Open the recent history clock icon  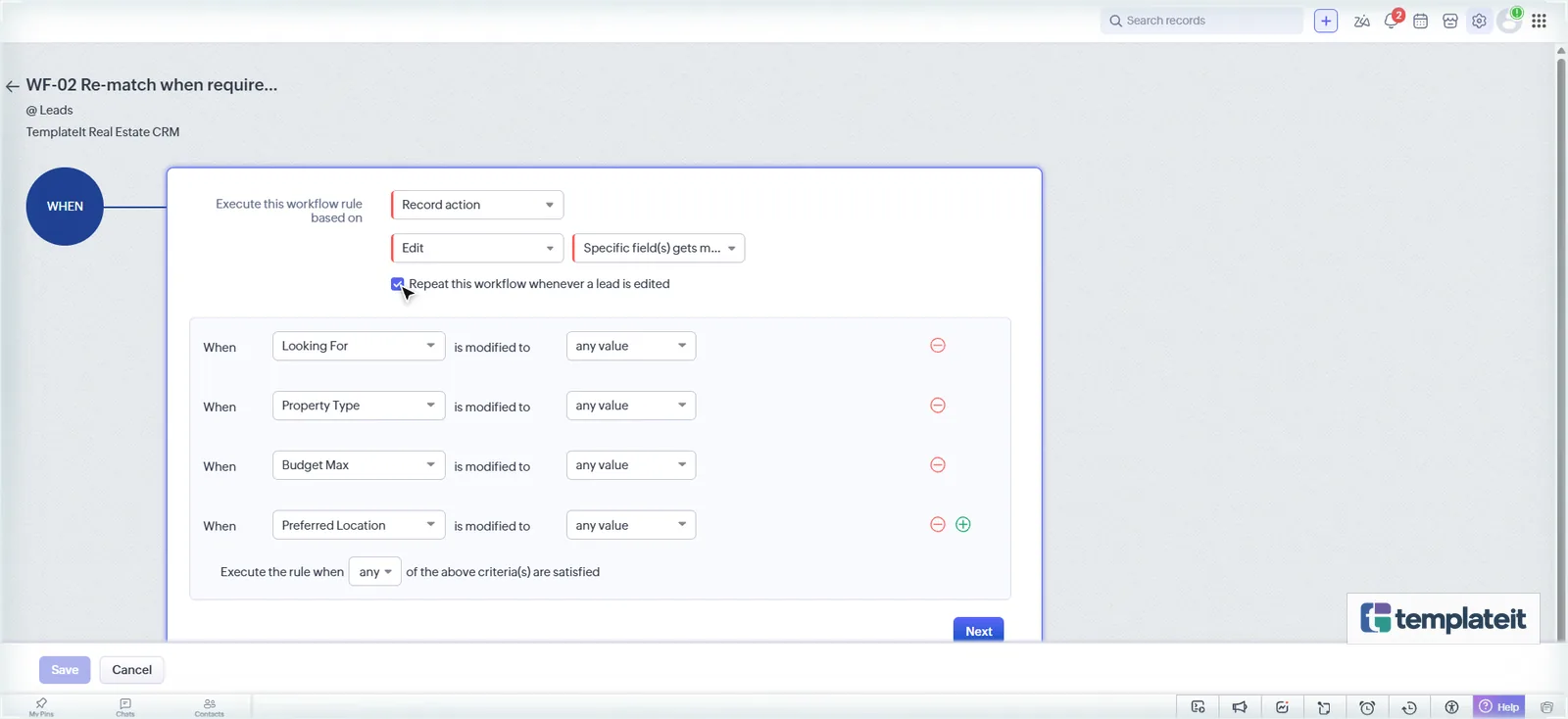click(x=1409, y=707)
